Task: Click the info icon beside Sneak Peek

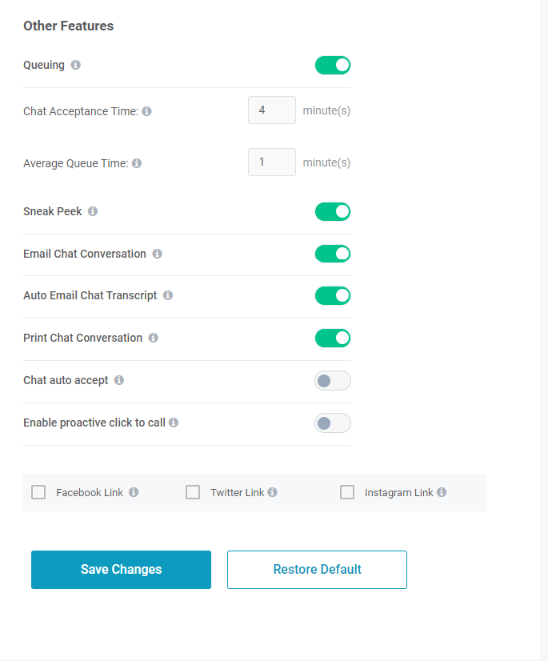Action: point(93,211)
